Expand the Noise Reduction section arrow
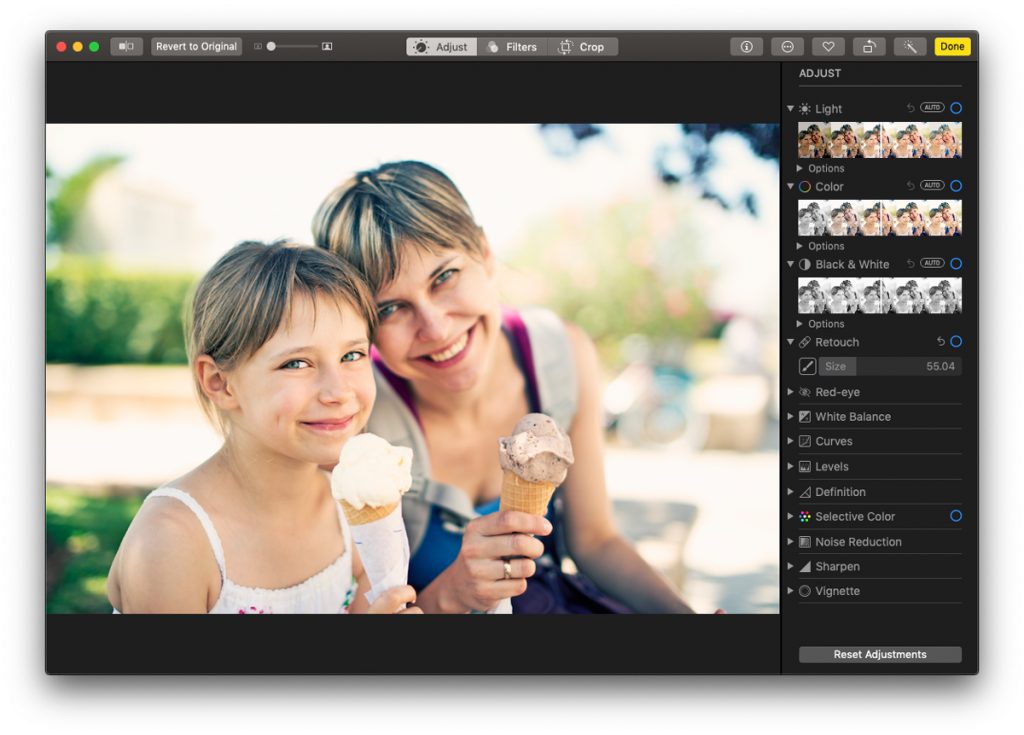This screenshot has height=735, width=1024. pos(790,542)
